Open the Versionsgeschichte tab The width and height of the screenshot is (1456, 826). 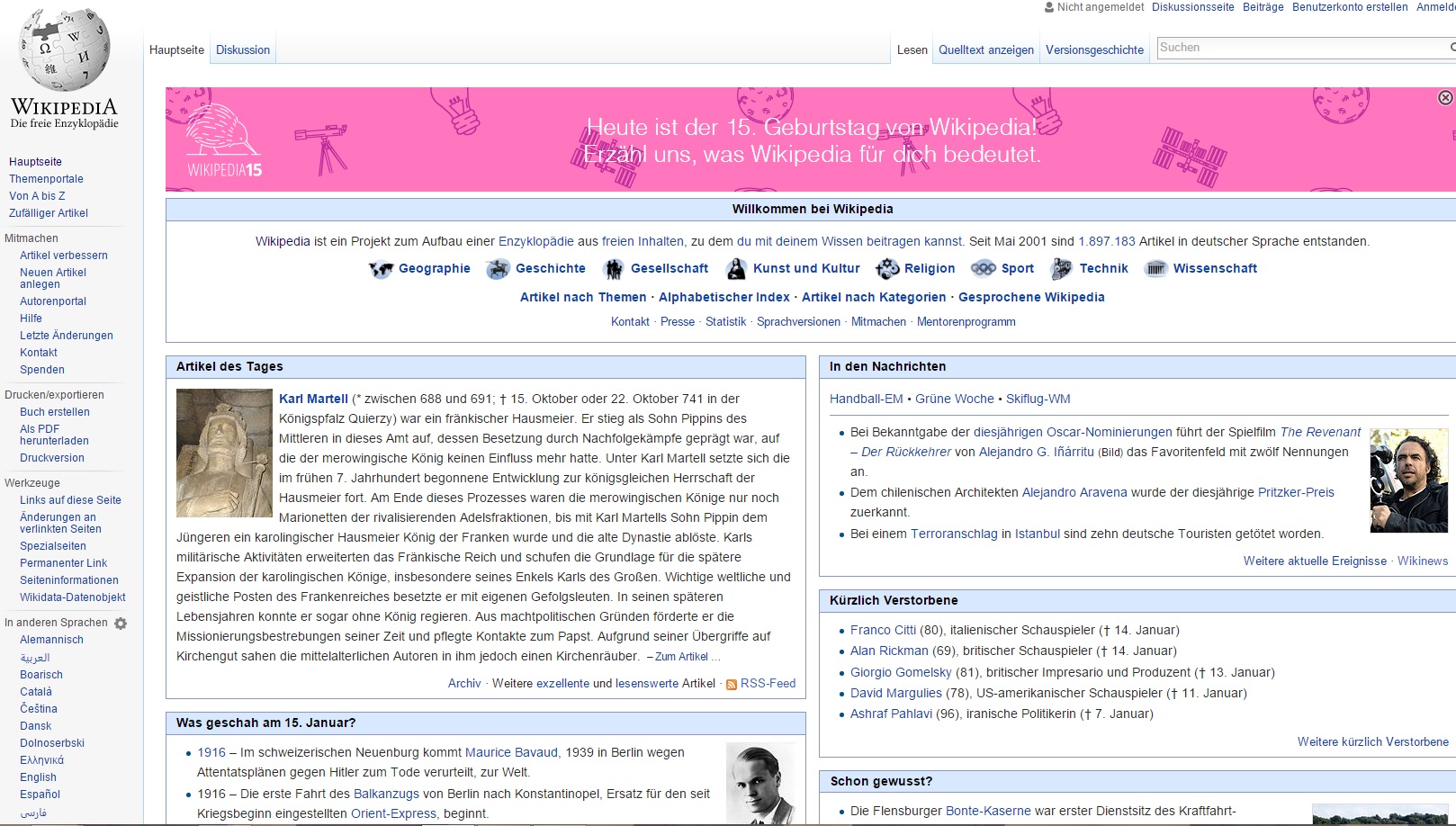pos(1094,50)
